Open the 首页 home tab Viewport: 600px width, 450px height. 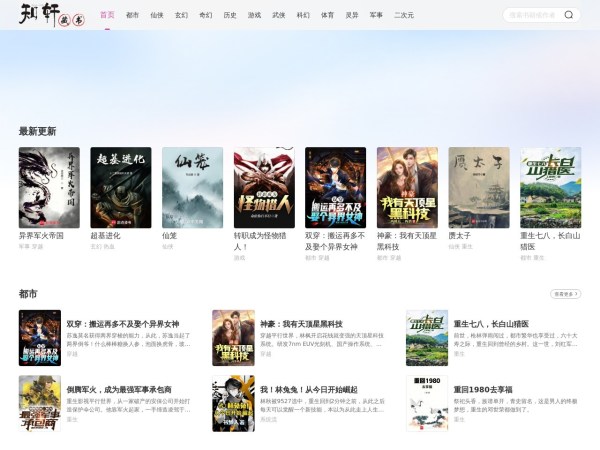(x=107, y=16)
